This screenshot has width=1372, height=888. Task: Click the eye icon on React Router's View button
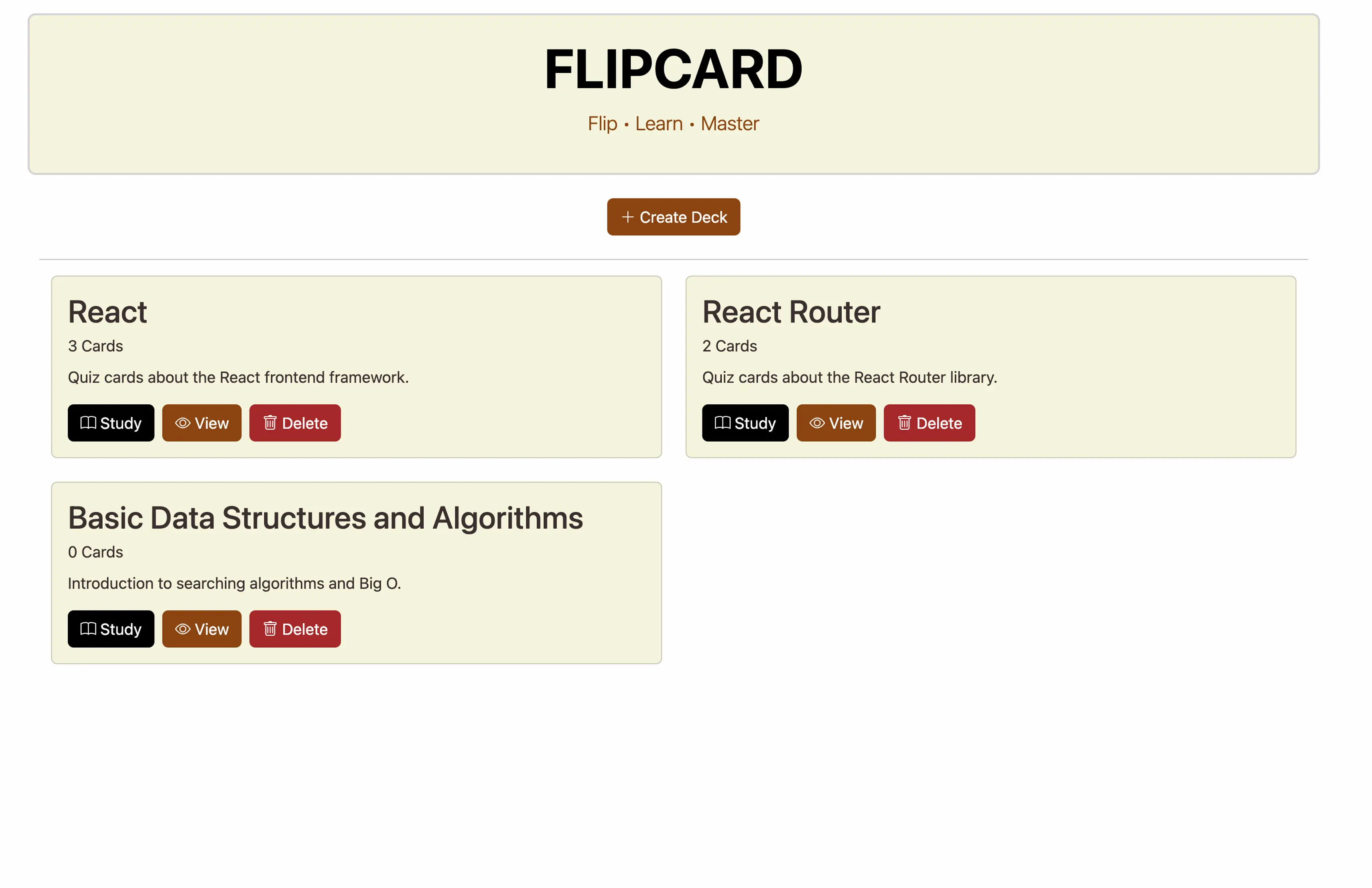(817, 423)
